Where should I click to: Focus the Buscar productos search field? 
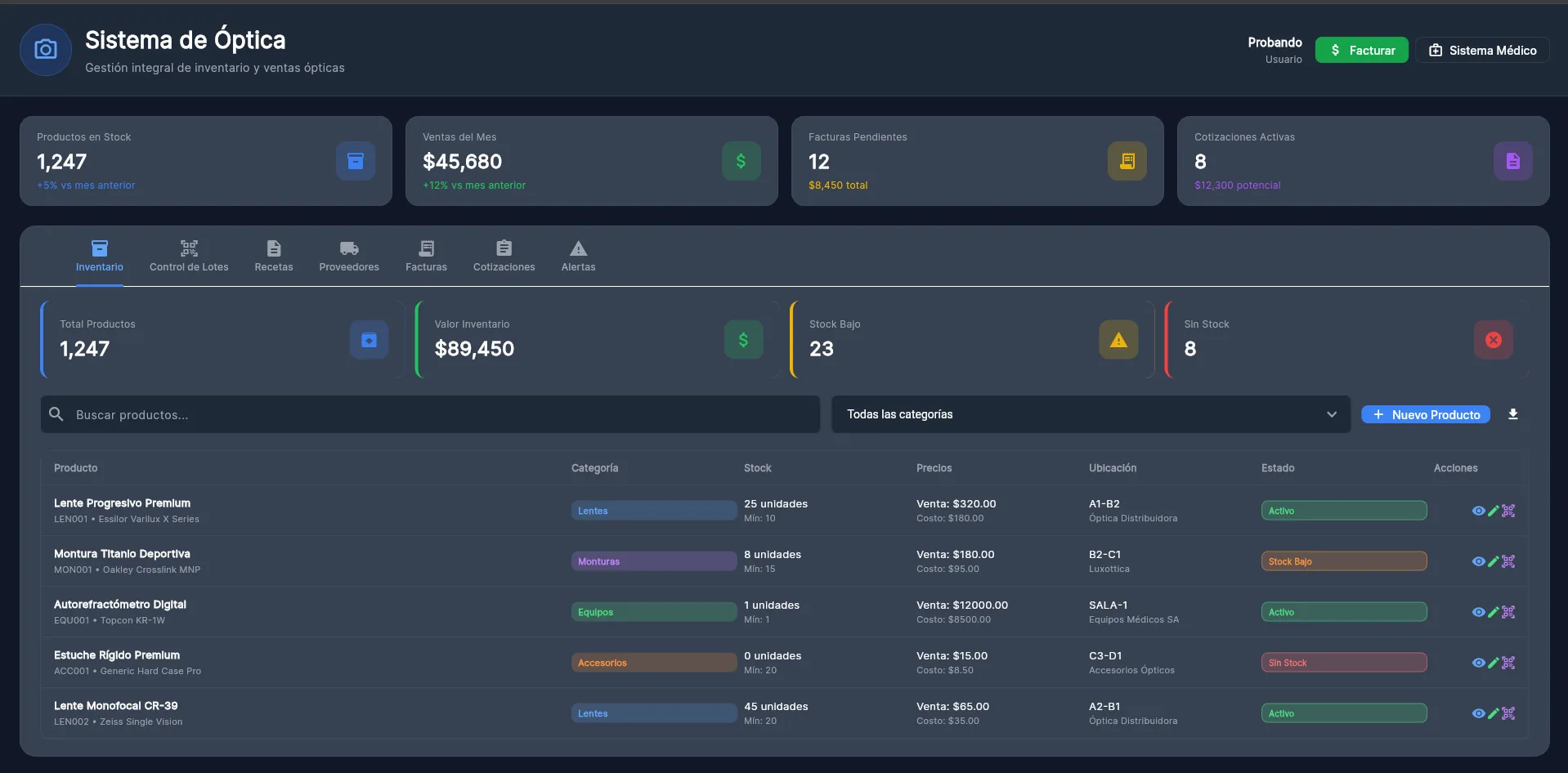pos(430,414)
